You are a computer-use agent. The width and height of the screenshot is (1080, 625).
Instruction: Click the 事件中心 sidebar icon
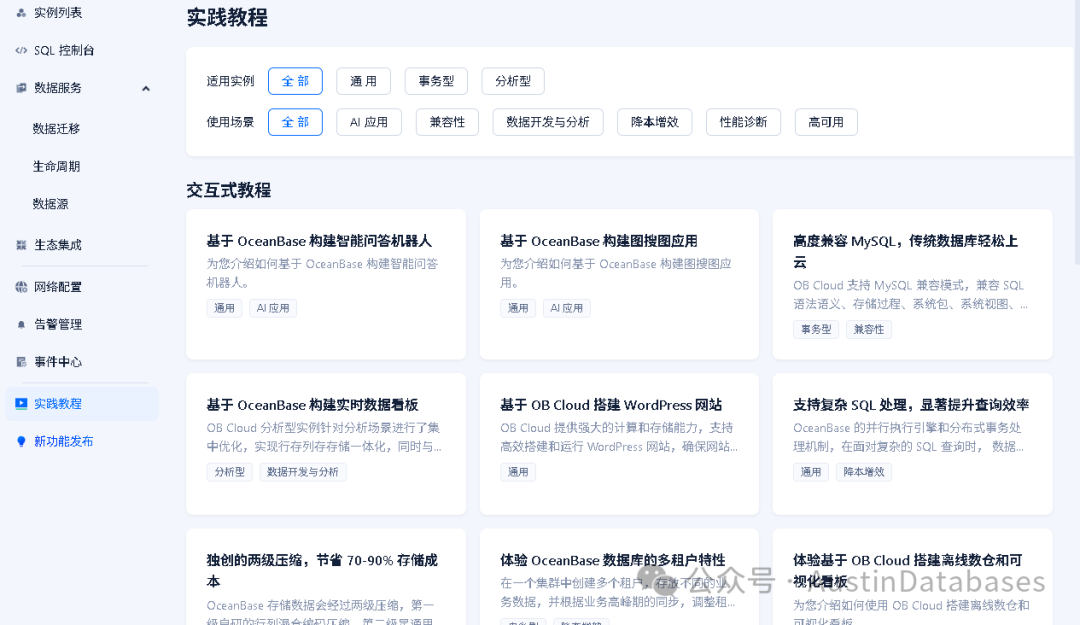(x=21, y=362)
